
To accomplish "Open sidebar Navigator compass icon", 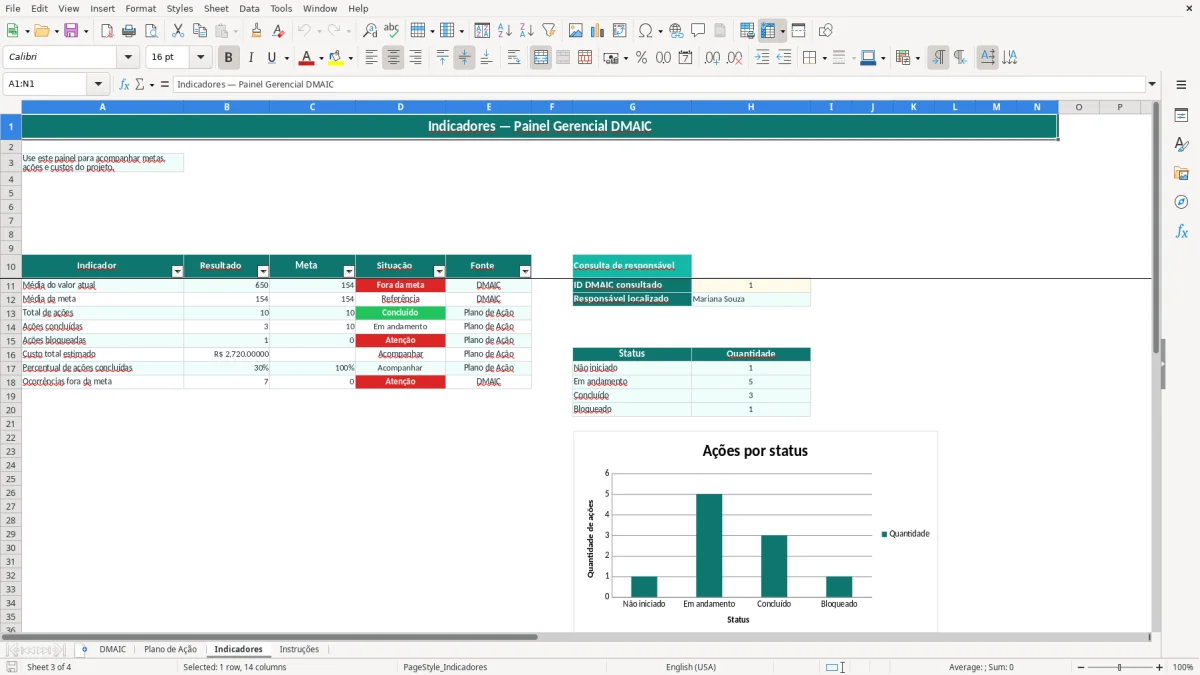I will [1181, 202].
